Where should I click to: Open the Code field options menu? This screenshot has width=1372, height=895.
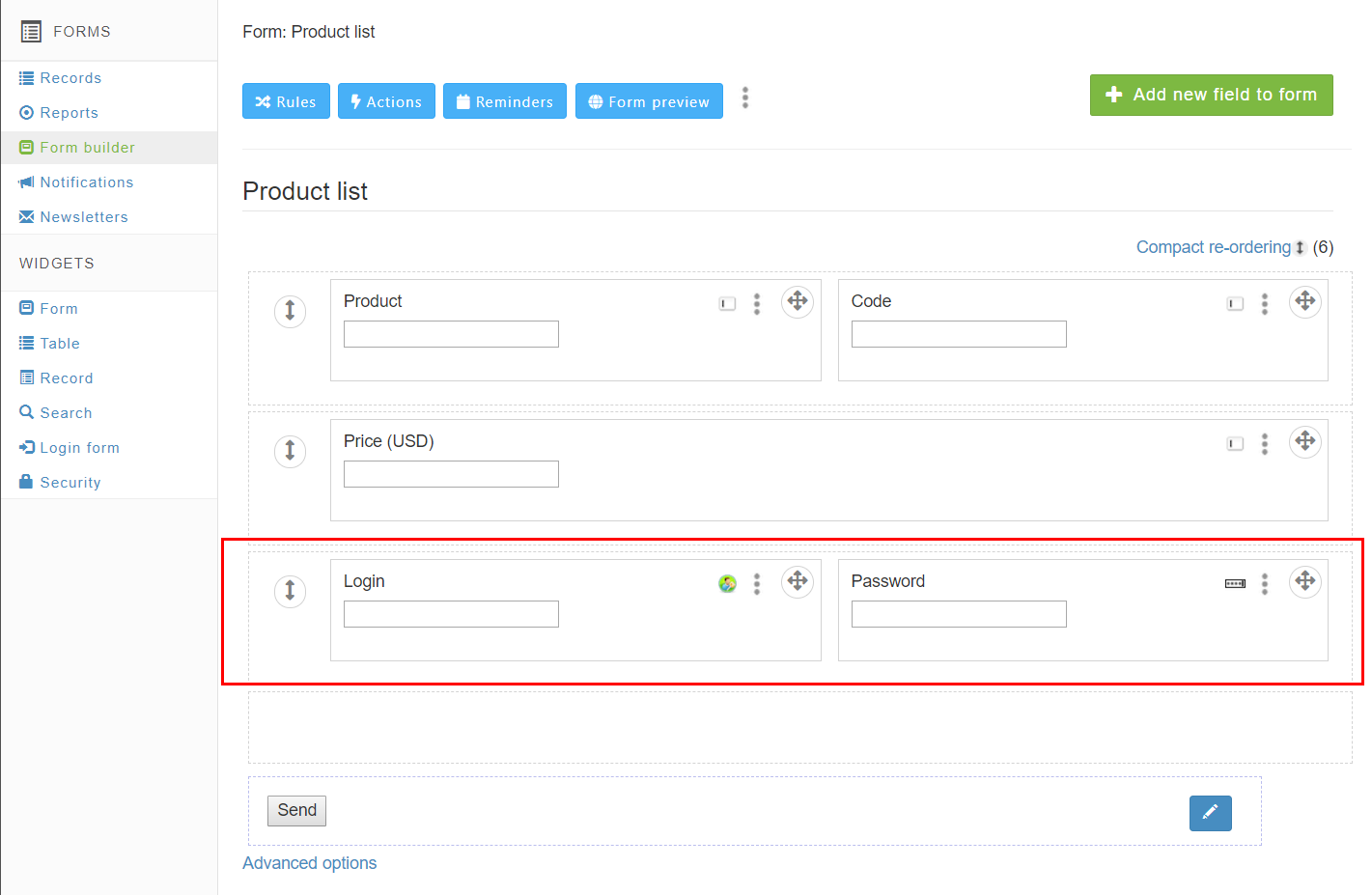[x=1265, y=304]
